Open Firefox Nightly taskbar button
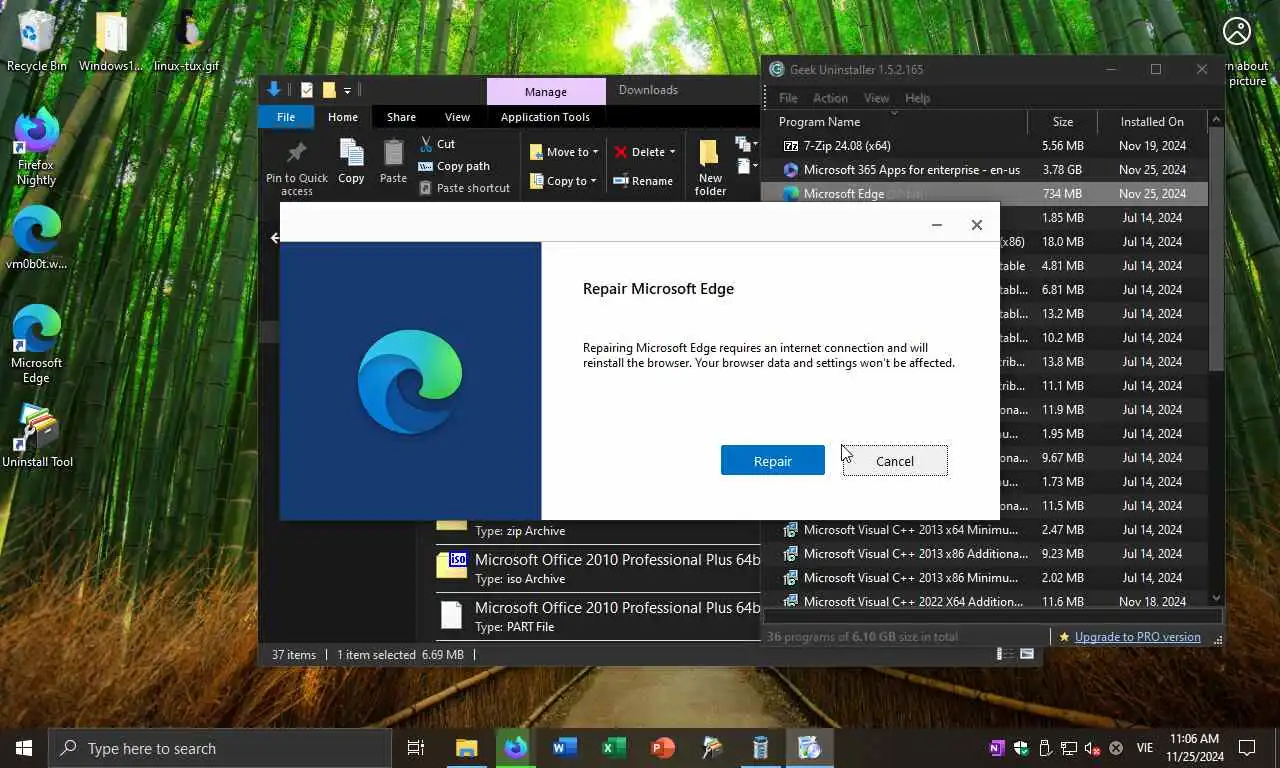The image size is (1280, 768). 516,747
